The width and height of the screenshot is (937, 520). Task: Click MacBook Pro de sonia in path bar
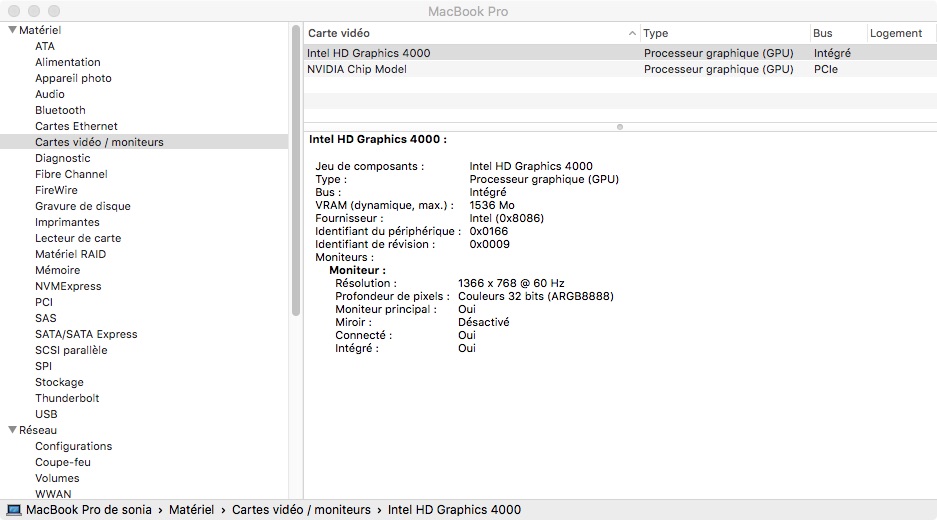point(88,510)
